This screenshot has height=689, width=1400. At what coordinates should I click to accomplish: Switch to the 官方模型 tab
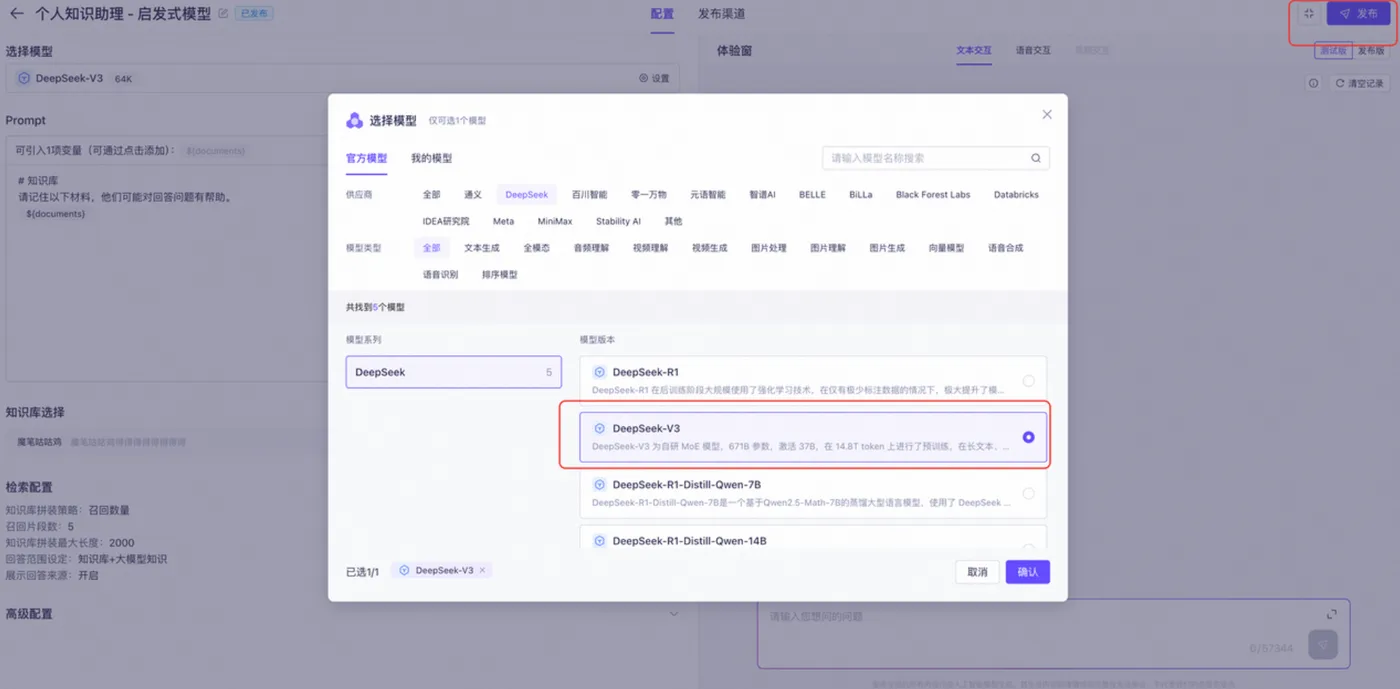366,158
